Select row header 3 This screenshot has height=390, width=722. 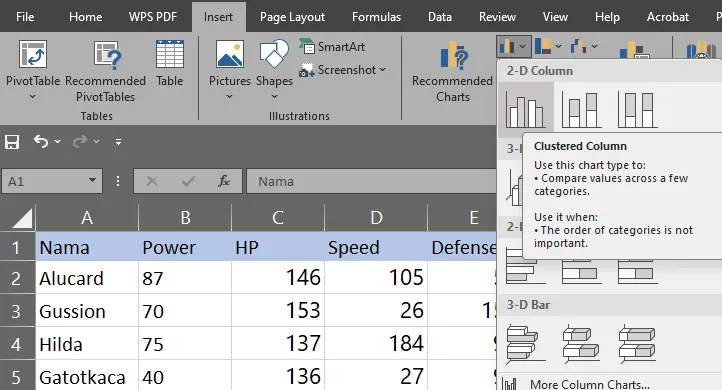[x=16, y=311]
